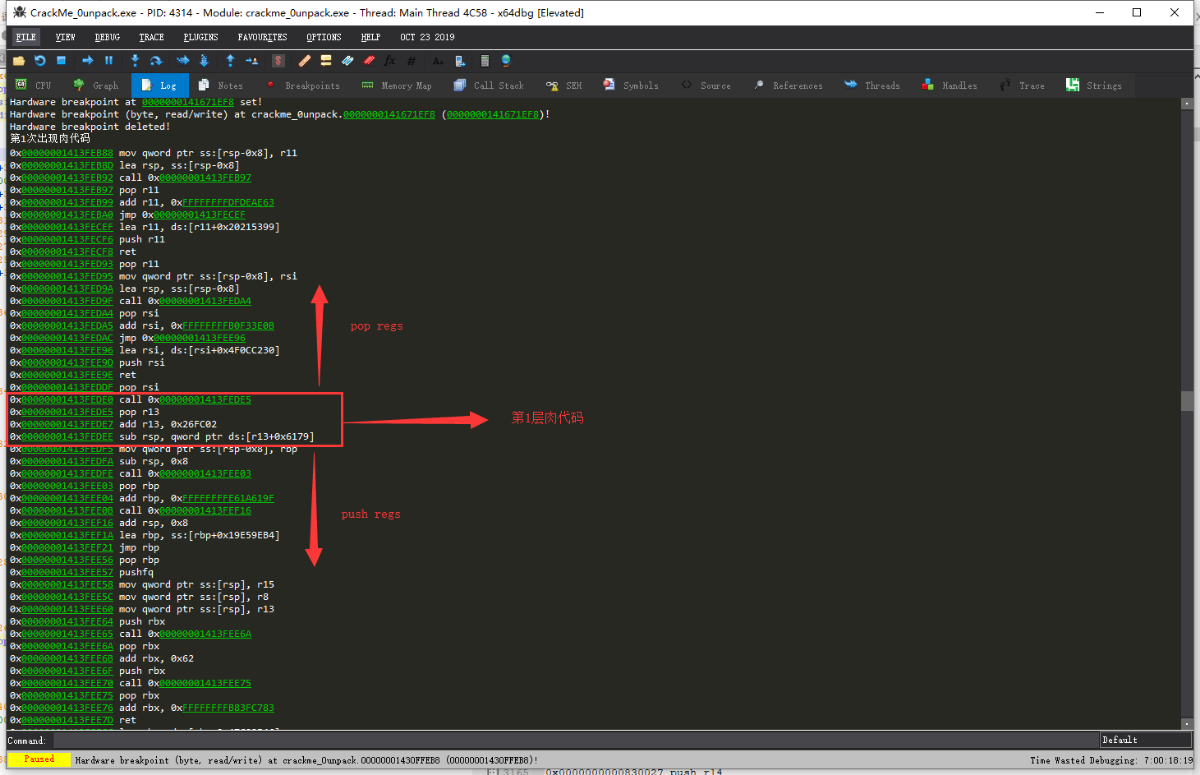This screenshot has height=775, width=1200.
Task: Switch to the Source tab
Action: tap(706, 85)
